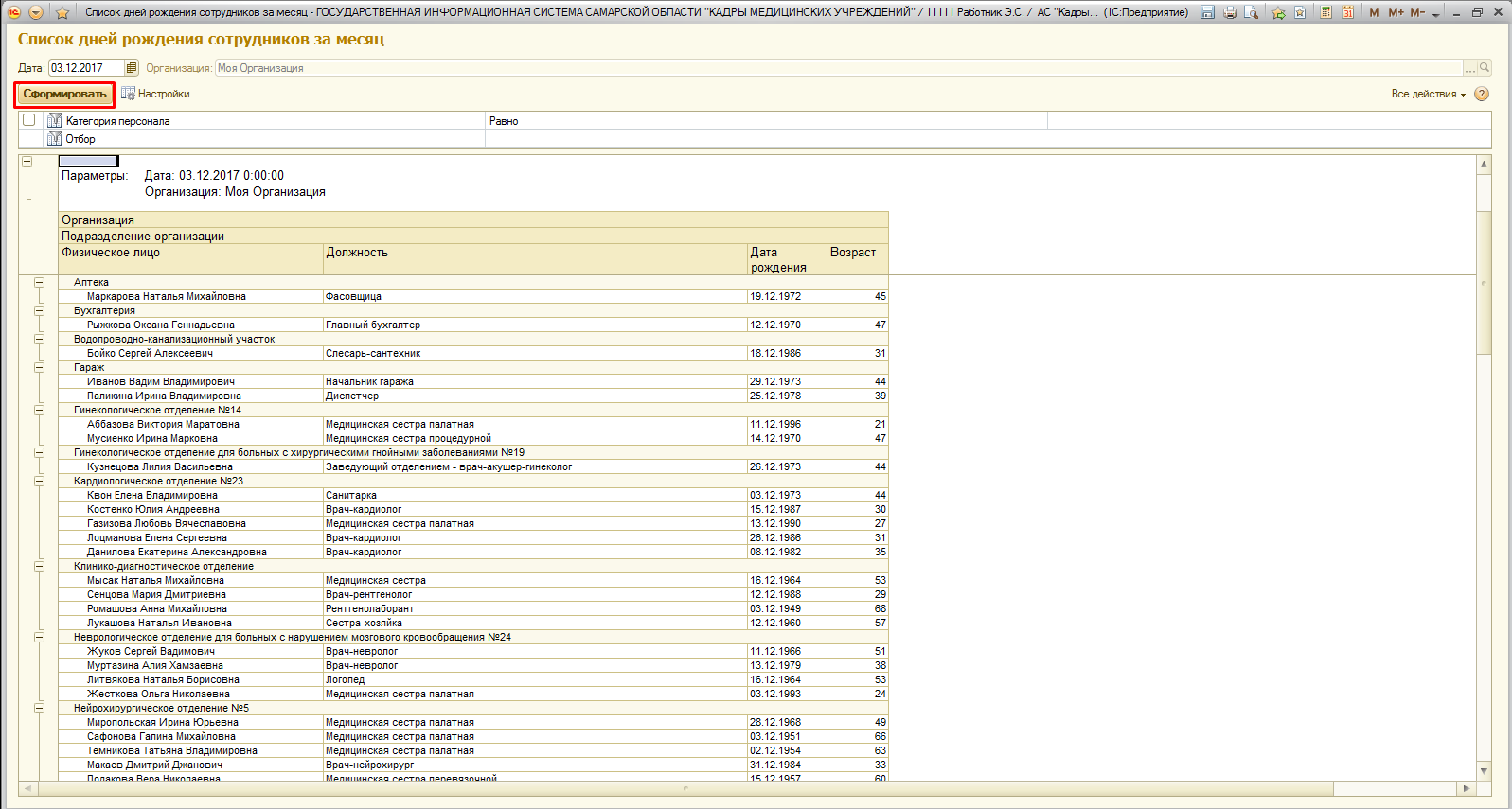
Task: Click the favorites star next to main menu
Action: (x=62, y=12)
